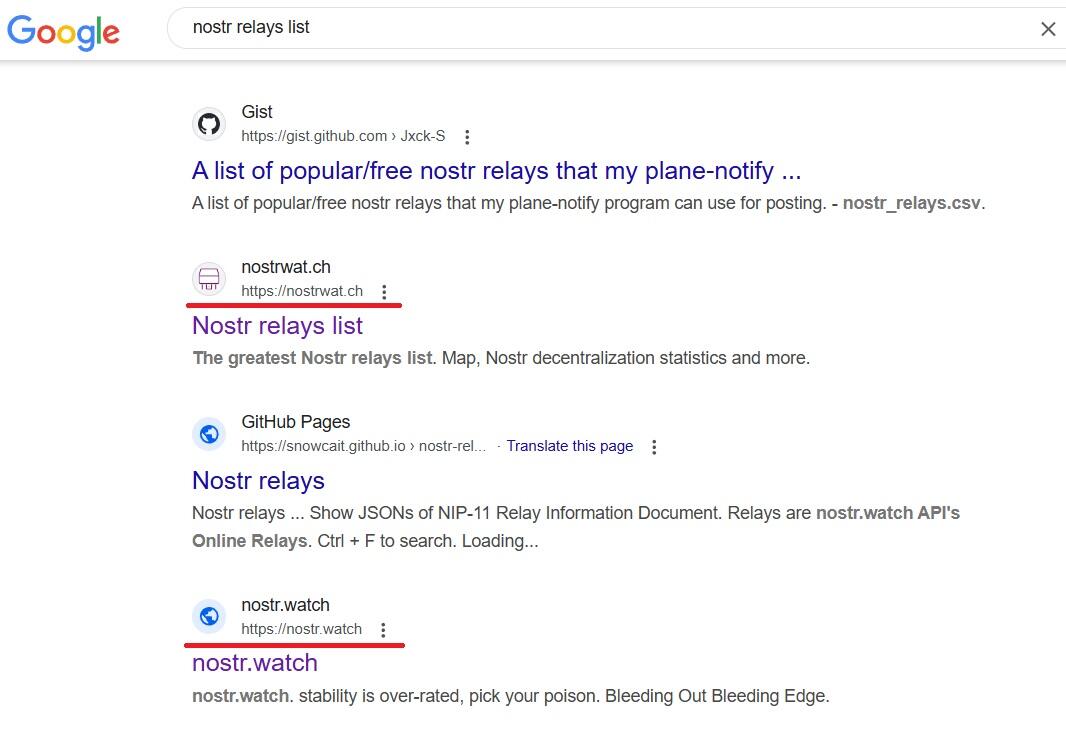Open more options for Gist result
This screenshot has height=740, width=1066.
click(x=467, y=137)
